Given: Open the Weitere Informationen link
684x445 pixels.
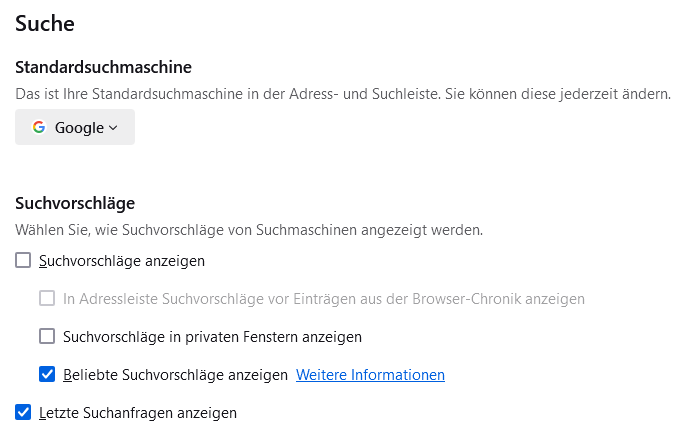Looking at the screenshot, I should (370, 375).
